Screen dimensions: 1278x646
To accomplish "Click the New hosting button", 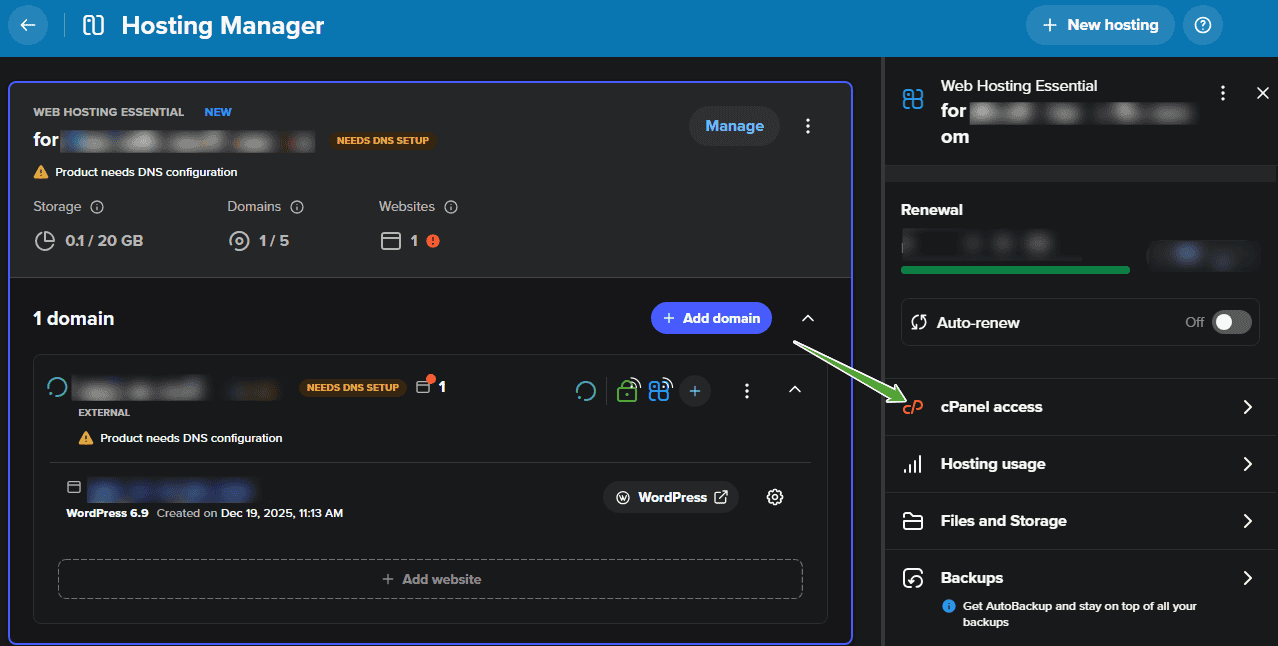I will tap(1100, 25).
